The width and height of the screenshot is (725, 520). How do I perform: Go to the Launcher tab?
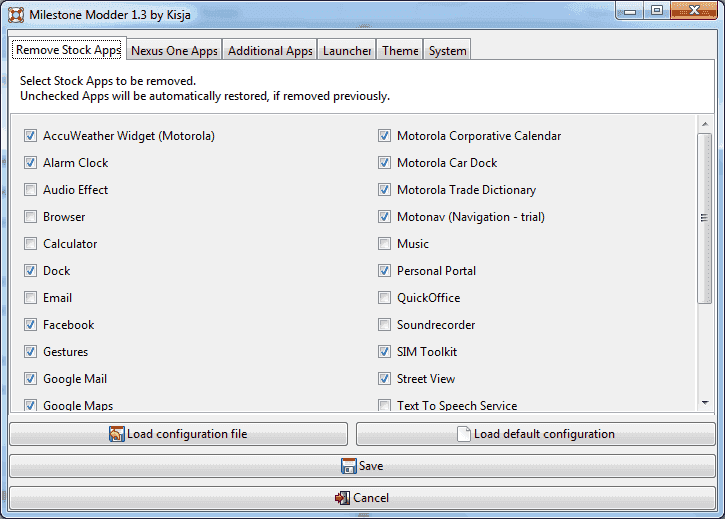(x=347, y=51)
